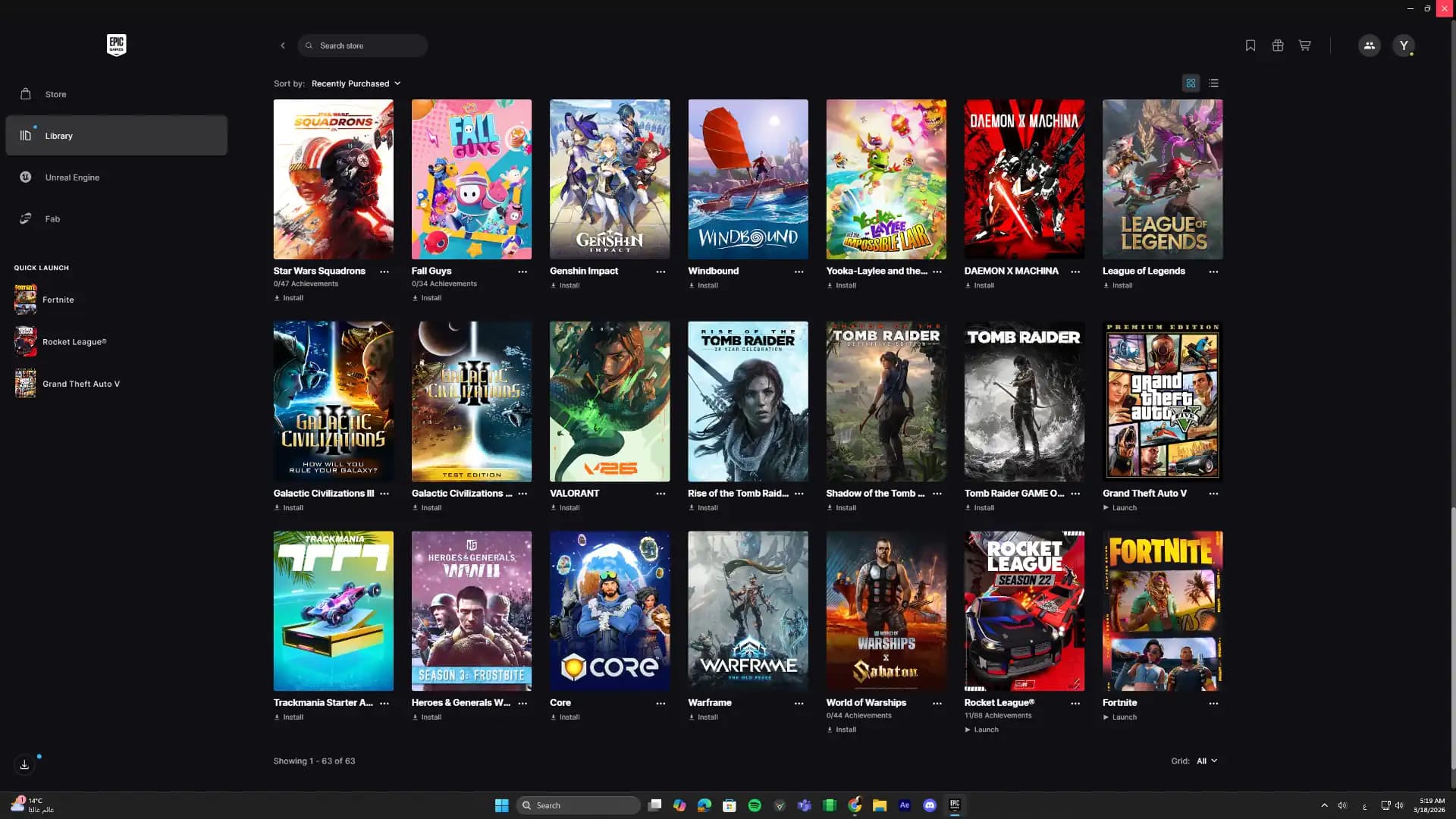Expand the Sort by Recently Purchased dropdown
This screenshot has width=1456, height=819.
(356, 83)
